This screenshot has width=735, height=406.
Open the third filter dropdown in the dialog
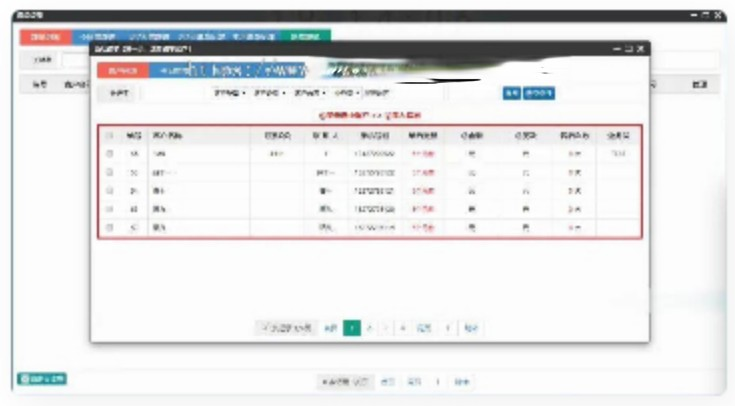point(309,93)
